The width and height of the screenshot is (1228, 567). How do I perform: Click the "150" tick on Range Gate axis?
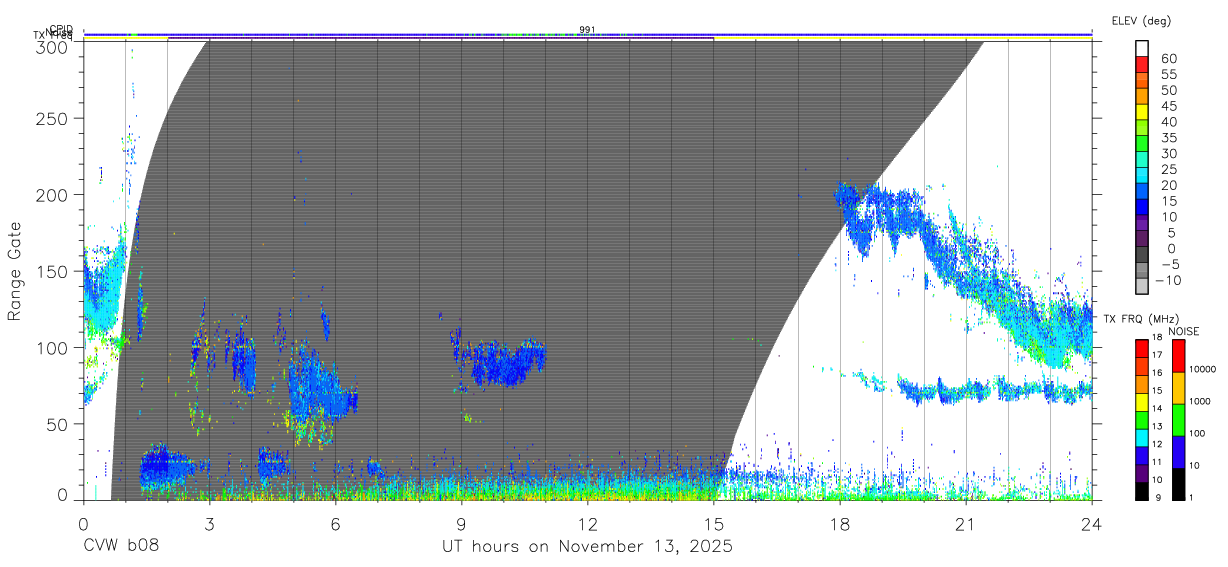[53, 271]
